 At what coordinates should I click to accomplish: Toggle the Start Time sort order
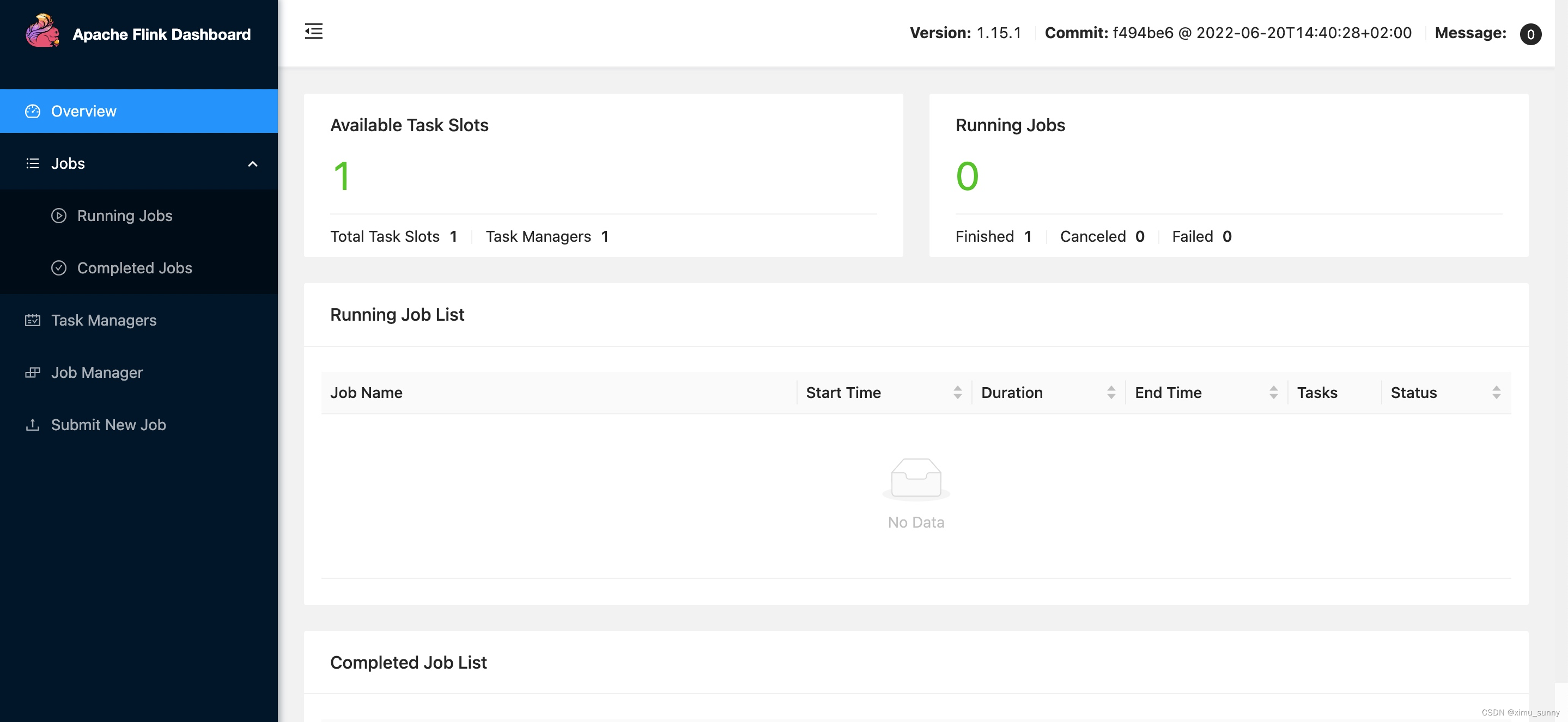point(955,391)
